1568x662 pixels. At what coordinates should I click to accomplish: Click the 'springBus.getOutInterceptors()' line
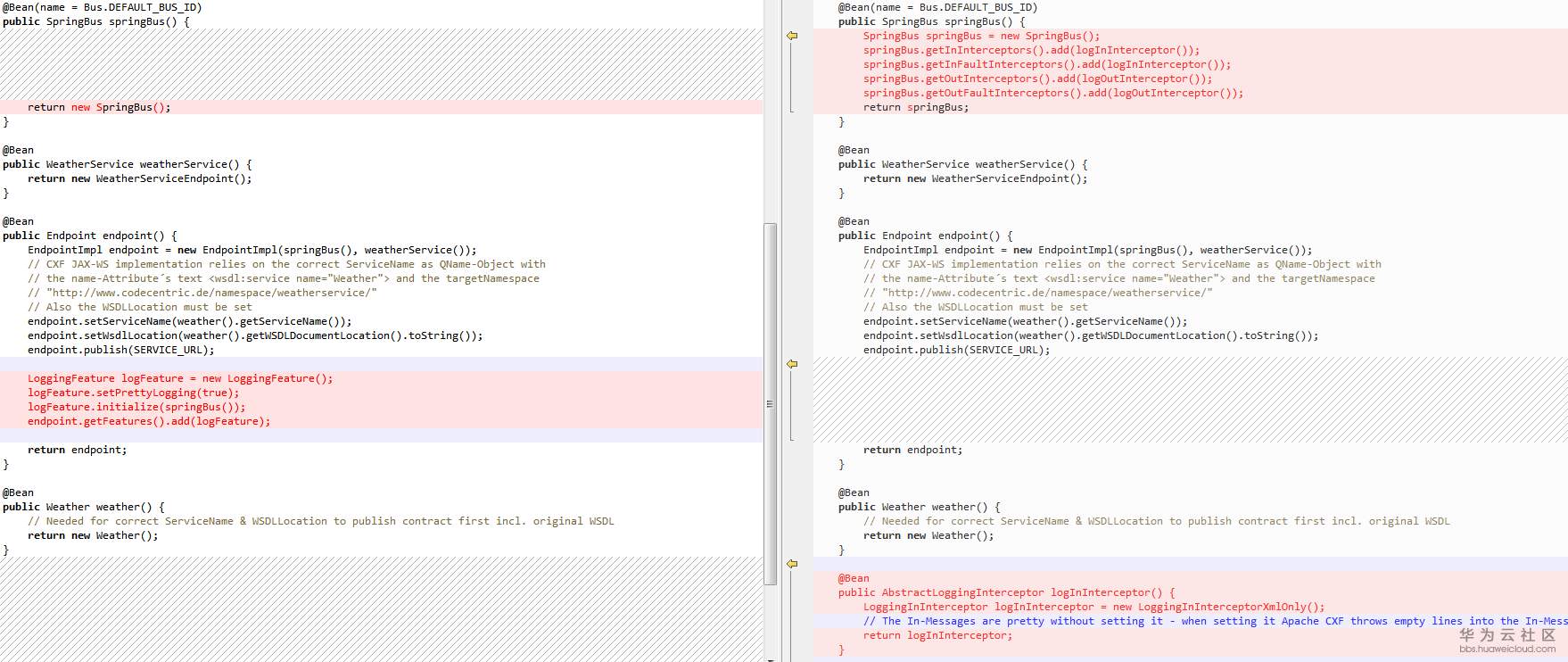1038,79
